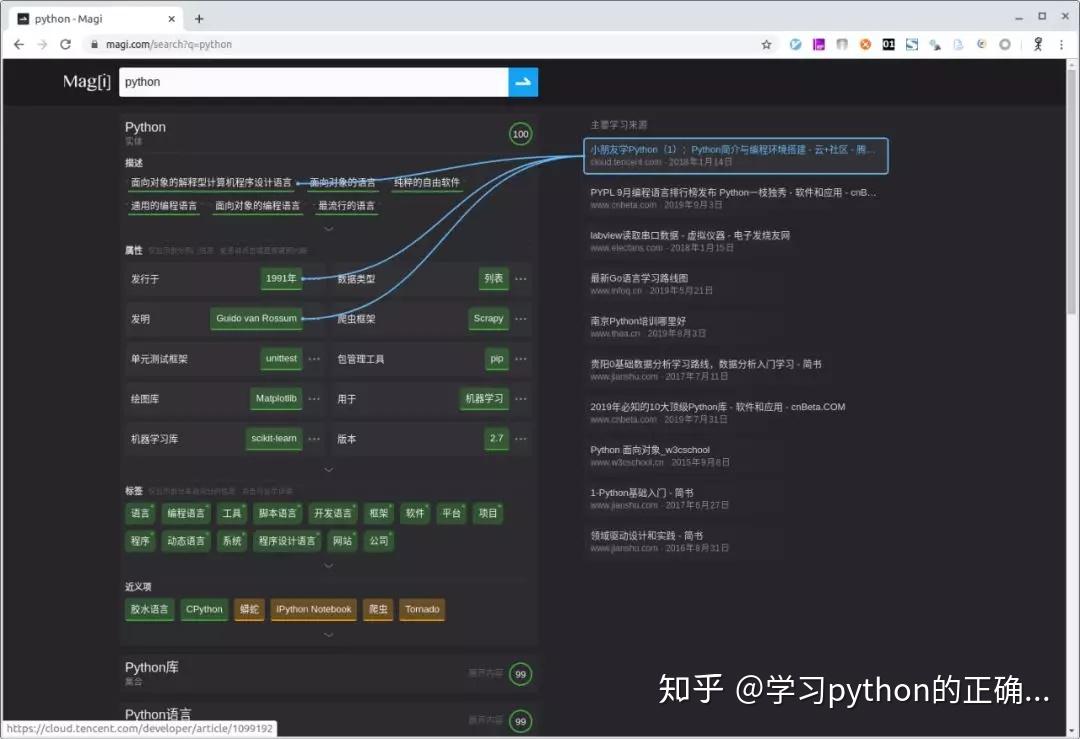Open PYPL 9月编程语言排行榜 source link
Image resolution: width=1080 pixels, height=739 pixels.
[x=733, y=192]
